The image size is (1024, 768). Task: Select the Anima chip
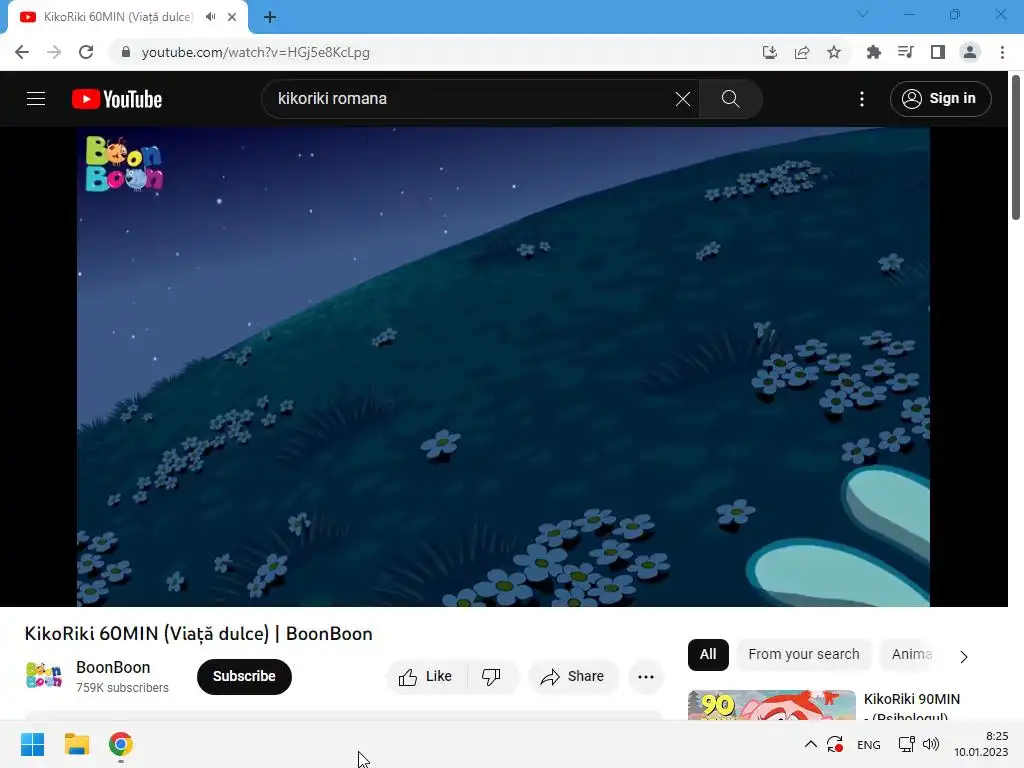tap(912, 654)
